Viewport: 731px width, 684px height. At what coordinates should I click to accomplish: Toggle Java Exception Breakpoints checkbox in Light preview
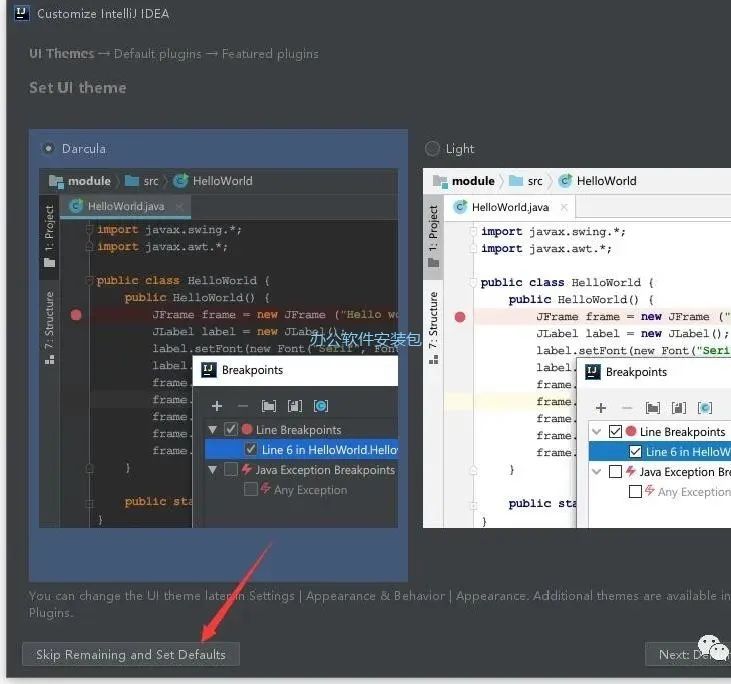(x=615, y=472)
